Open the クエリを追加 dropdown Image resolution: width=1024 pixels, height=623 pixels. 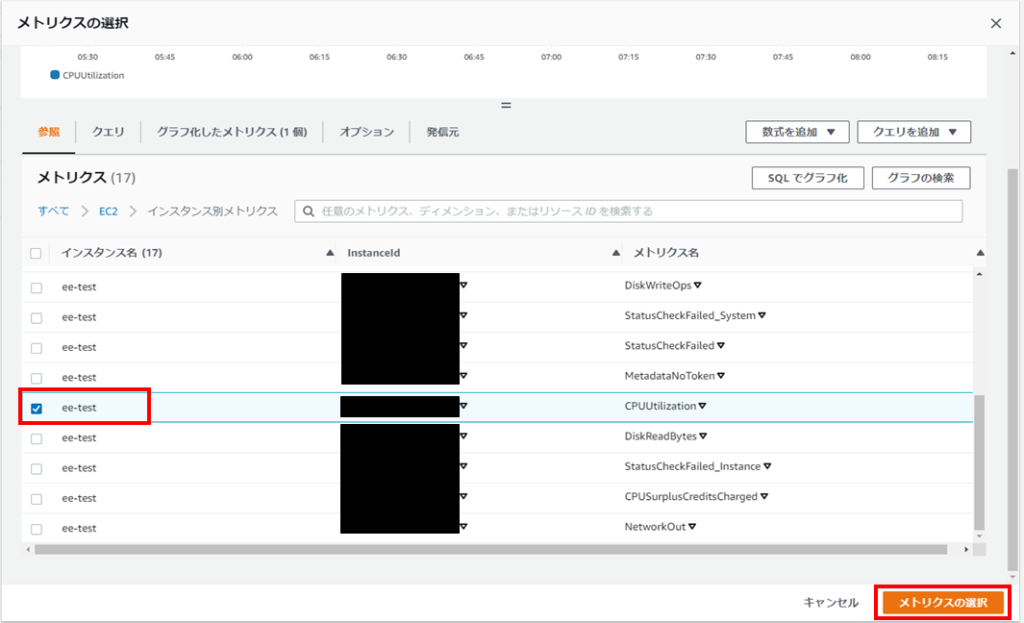pos(914,132)
